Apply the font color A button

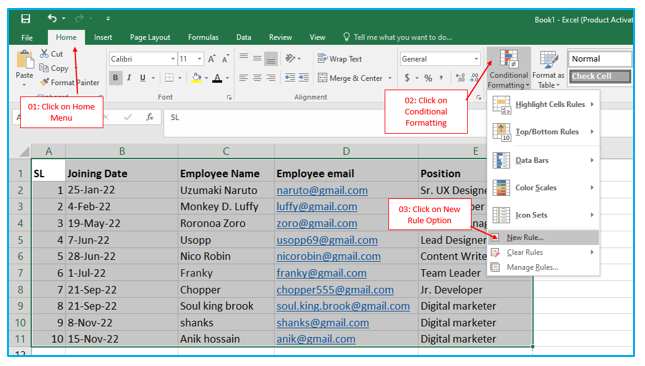(x=218, y=78)
